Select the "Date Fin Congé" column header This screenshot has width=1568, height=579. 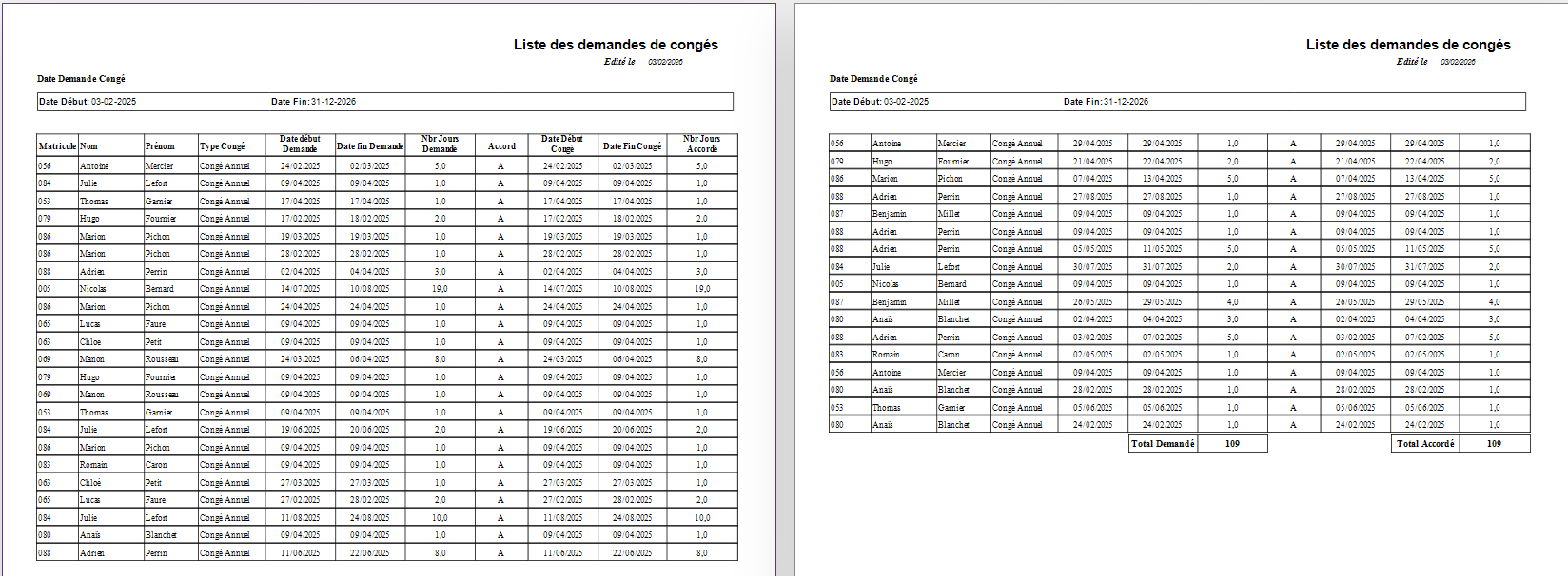[632, 146]
